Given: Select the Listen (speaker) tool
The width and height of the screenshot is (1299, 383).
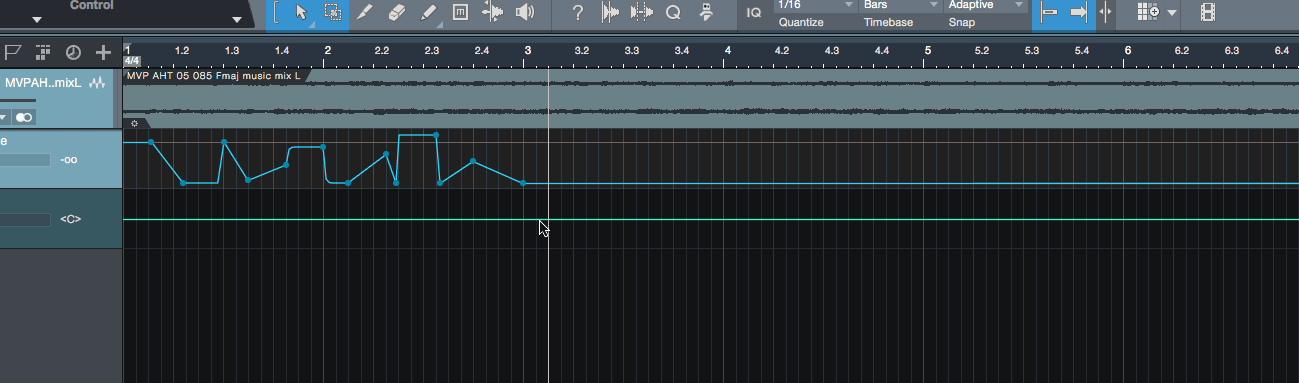Looking at the screenshot, I should 524,13.
